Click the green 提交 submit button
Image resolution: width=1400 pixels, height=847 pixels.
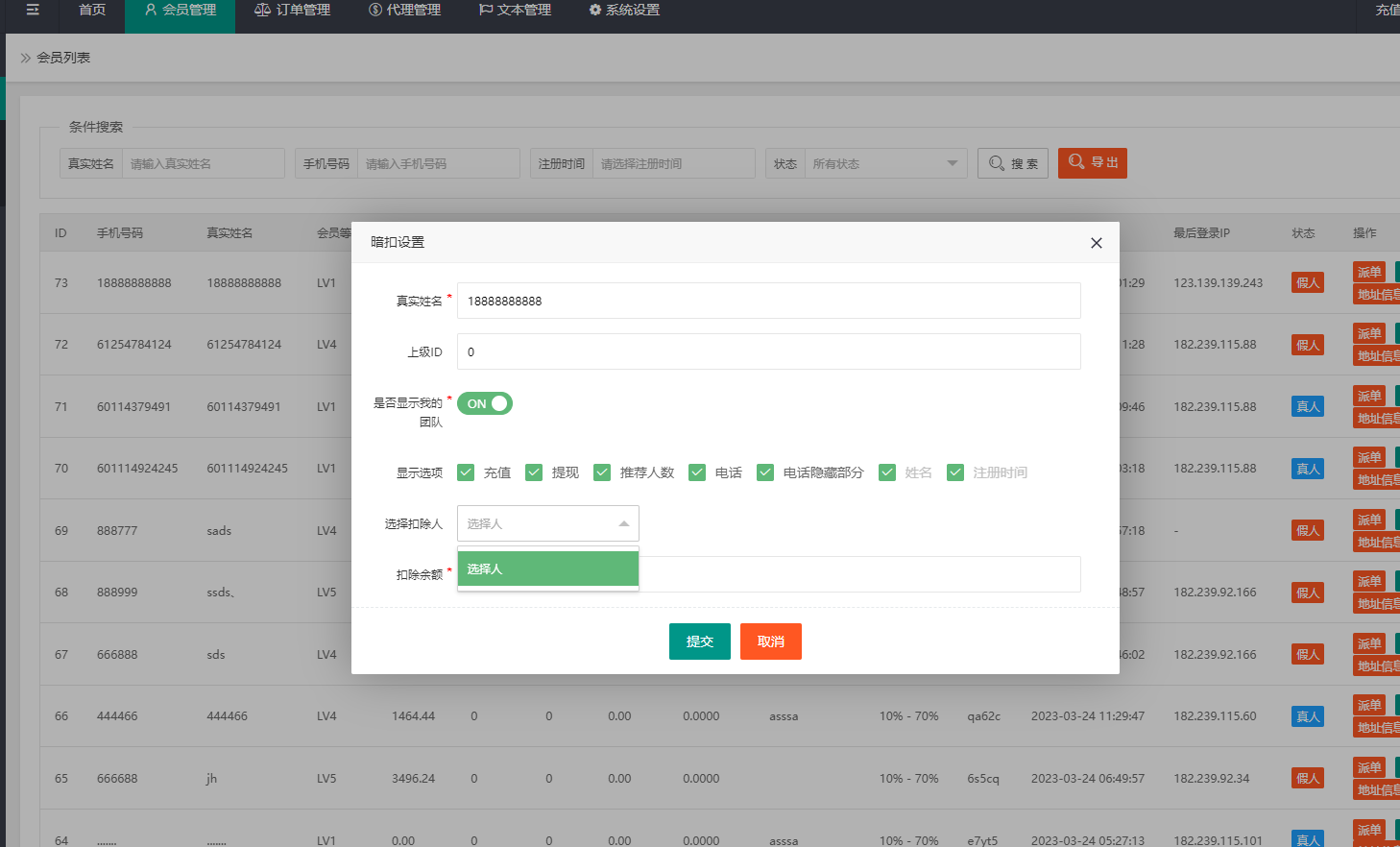point(699,641)
